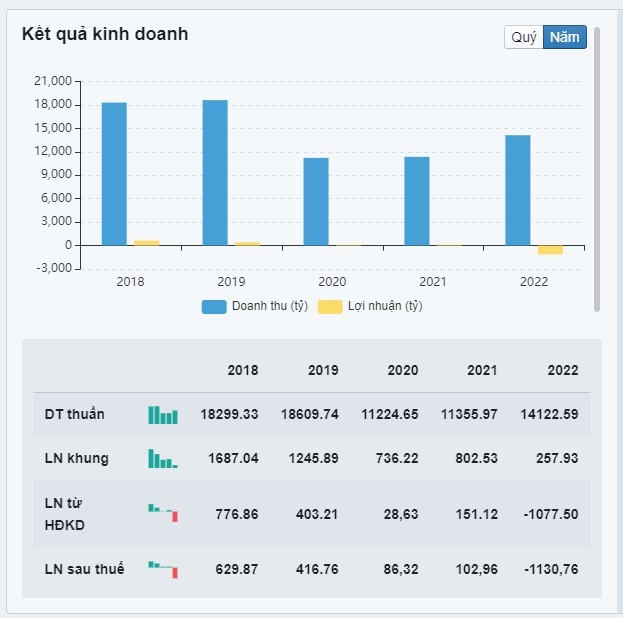Switch the chart to Quý view

click(524, 37)
